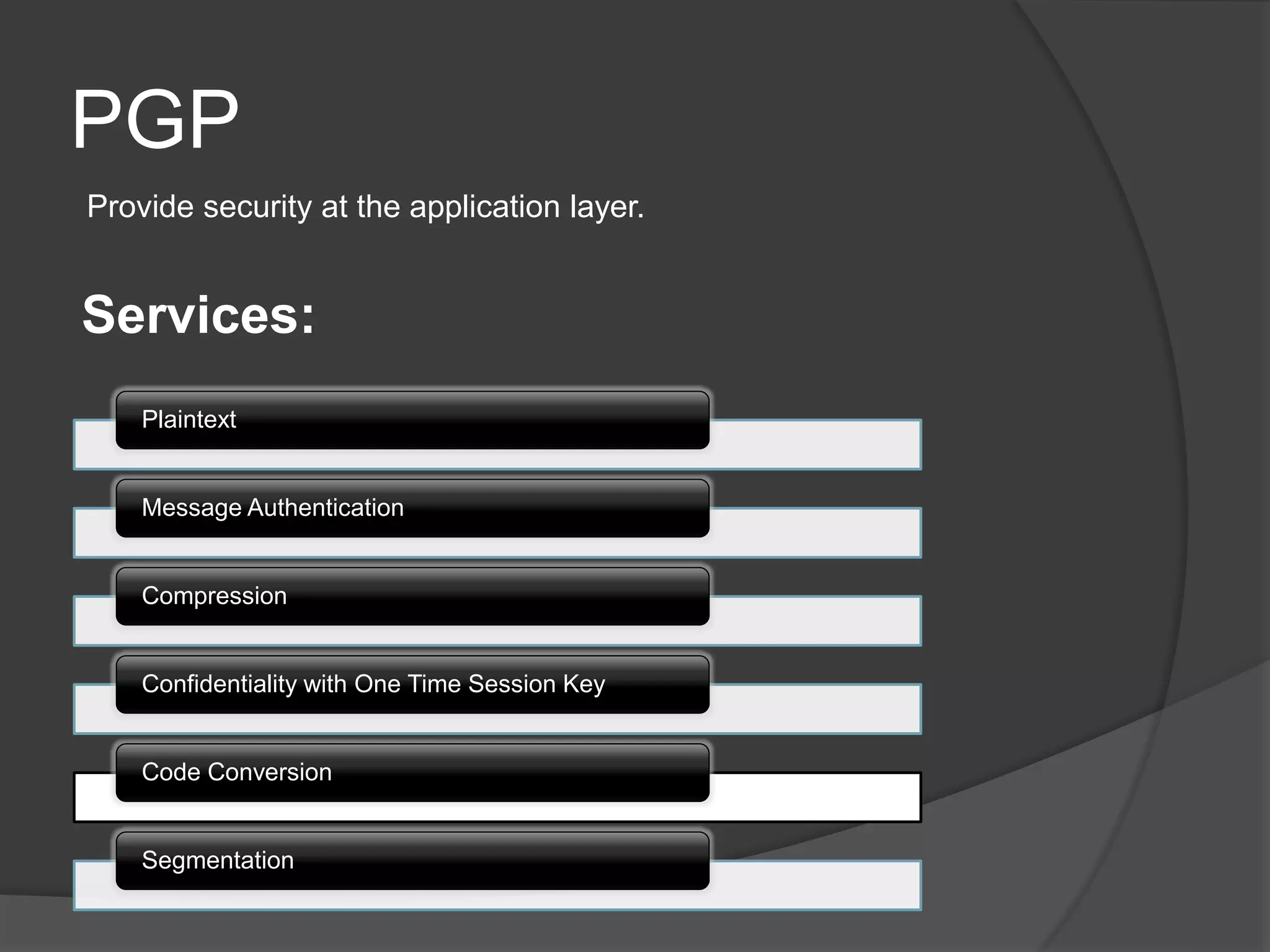Screen dimensions: 1270x952
Task: Select the Plaintext box
Action: (x=412, y=420)
